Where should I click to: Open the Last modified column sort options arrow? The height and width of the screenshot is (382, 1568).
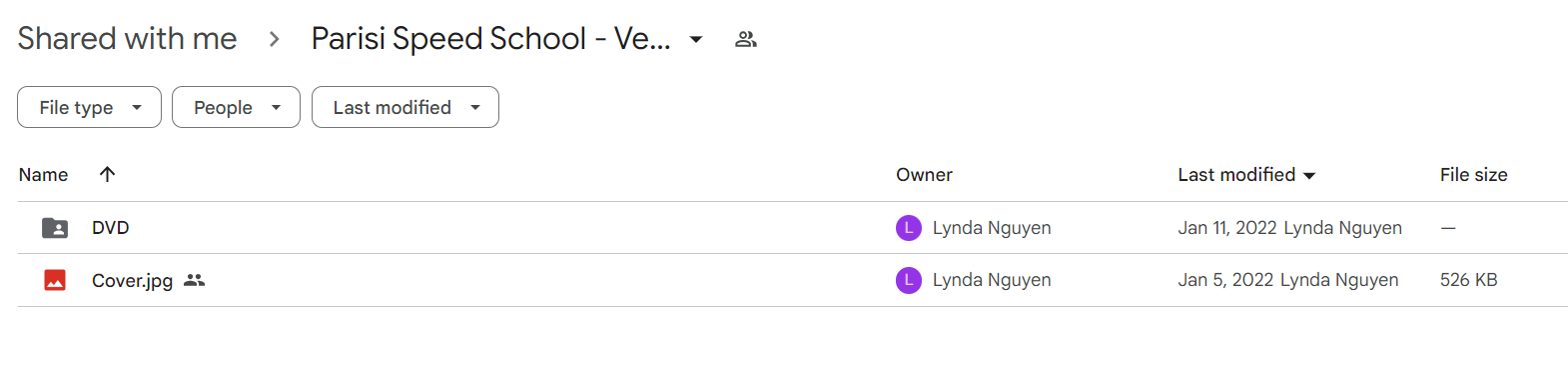(1309, 175)
